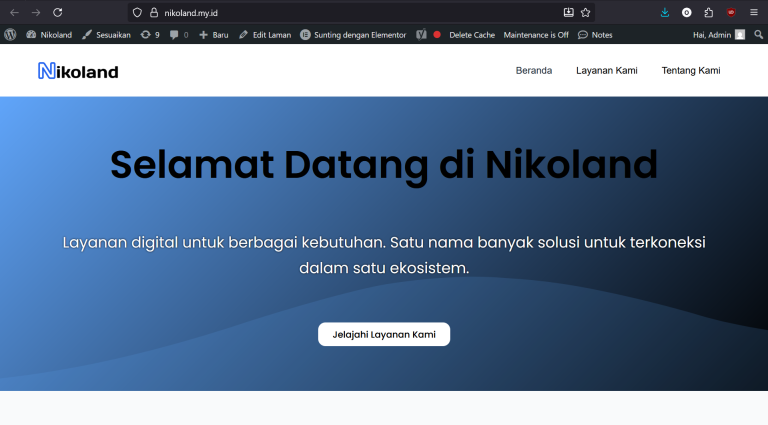
Task: Open the Tentang Kami nav link
Action: point(691,71)
